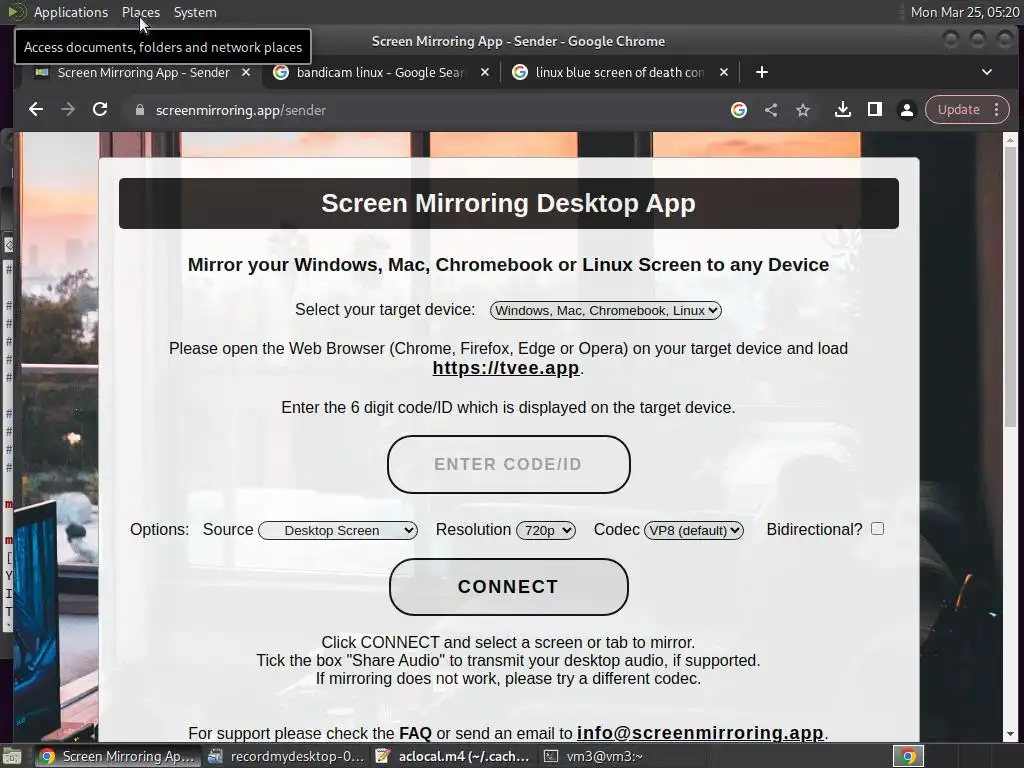Click Screen Mirroring Ap... entry in bottom panel
1024x768 pixels.
[117, 756]
